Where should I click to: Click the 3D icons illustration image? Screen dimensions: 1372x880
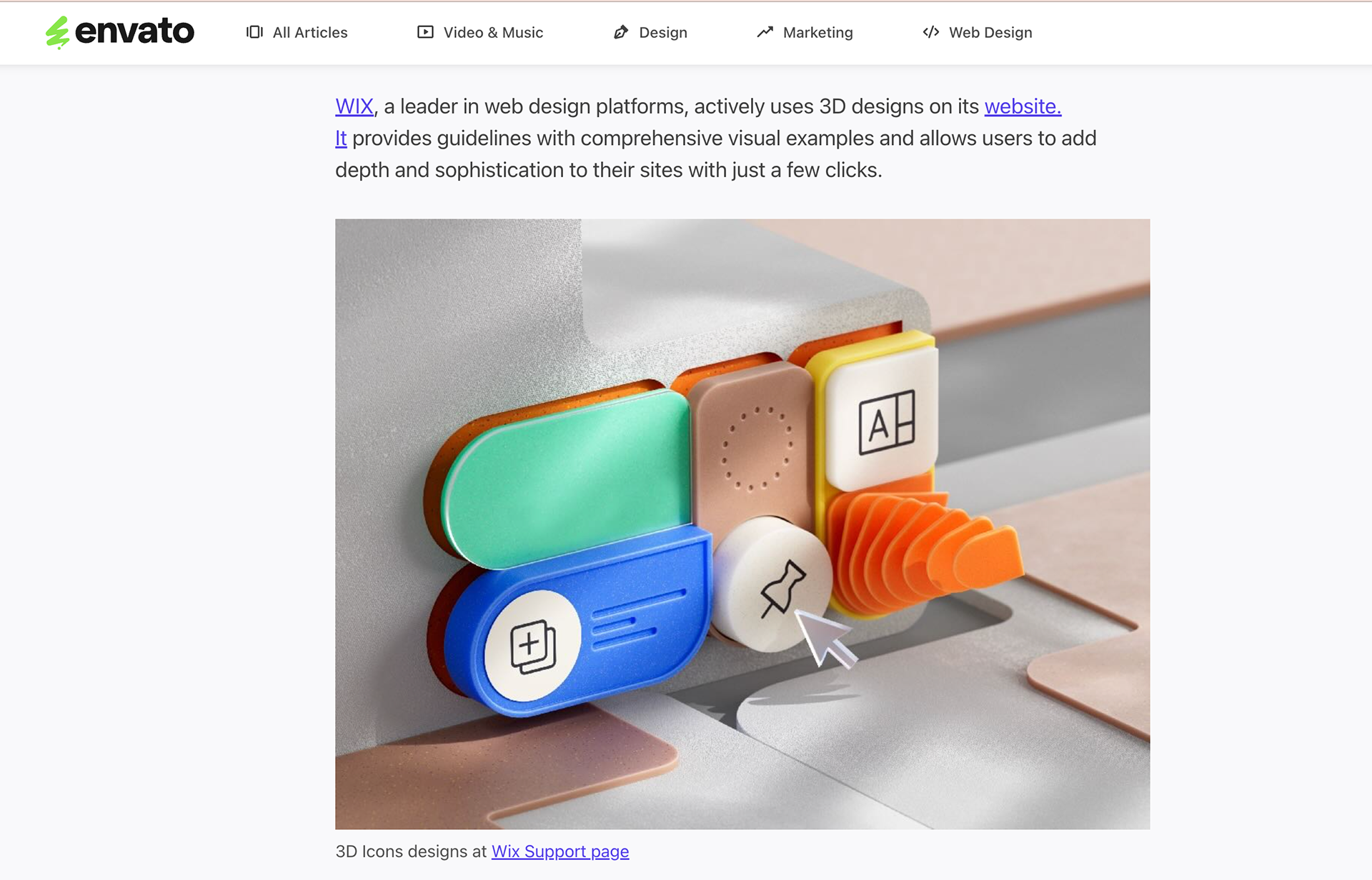(x=742, y=524)
